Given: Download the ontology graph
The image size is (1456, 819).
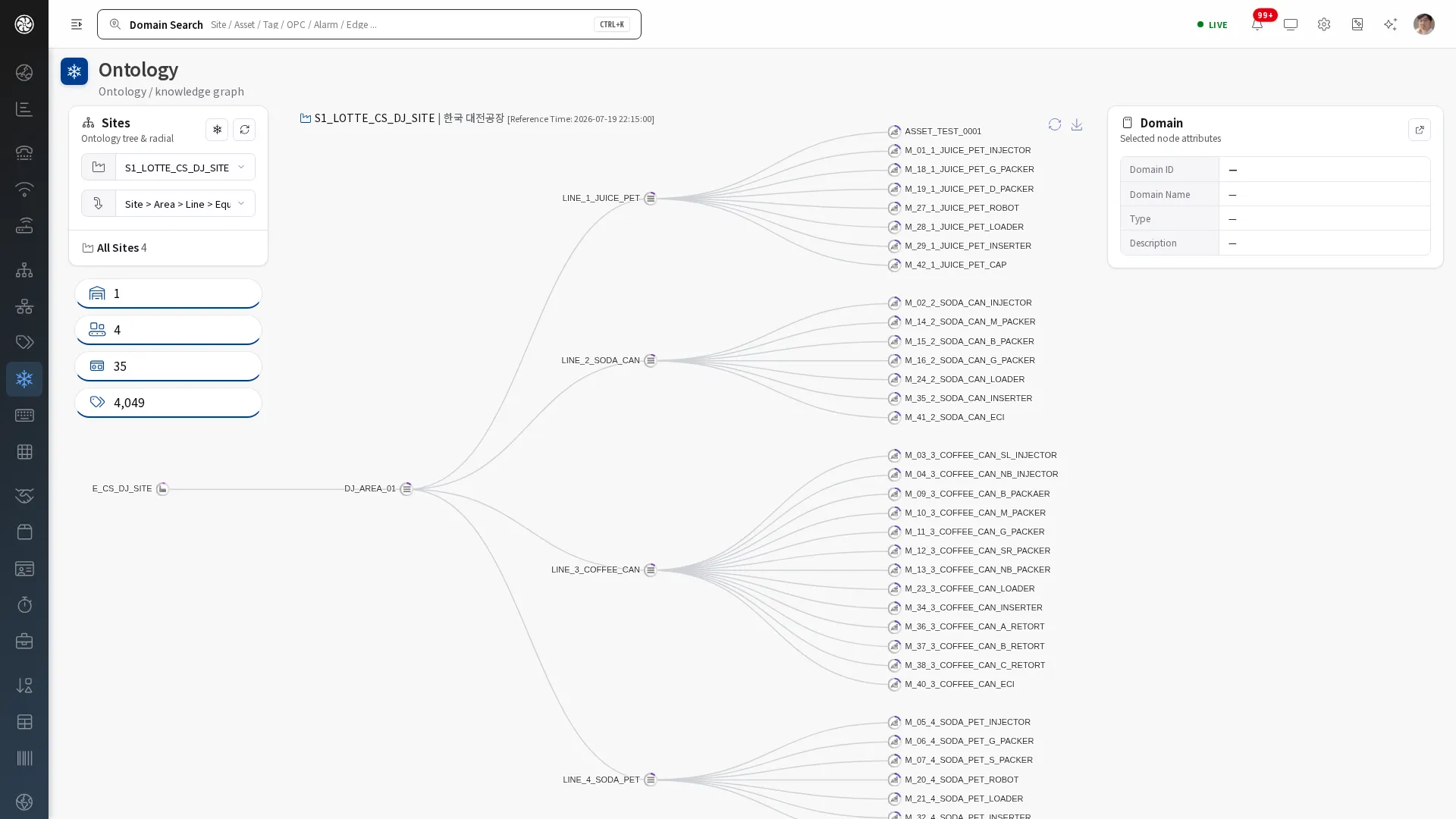Looking at the screenshot, I should (x=1077, y=124).
